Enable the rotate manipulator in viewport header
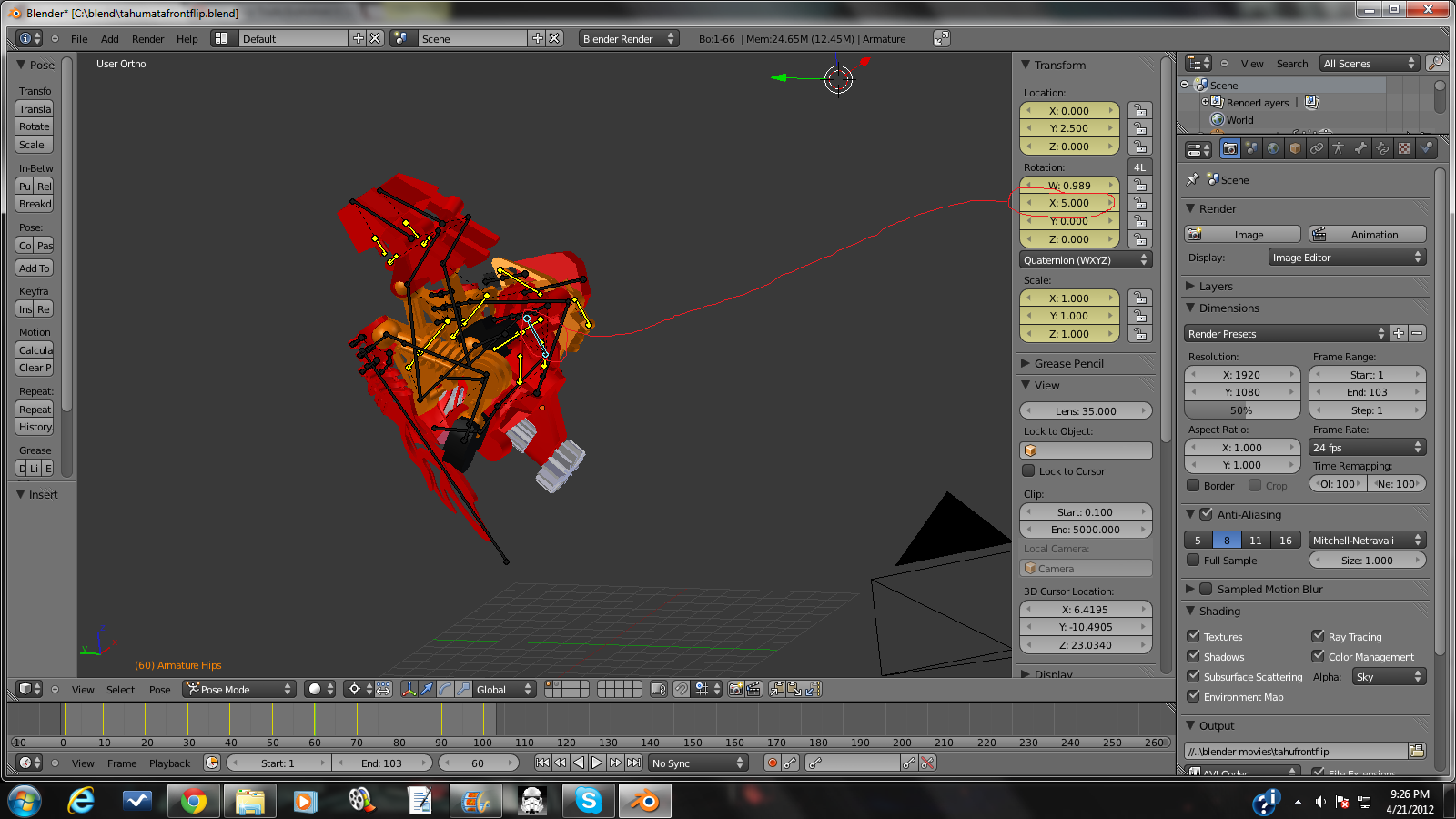 click(445, 690)
